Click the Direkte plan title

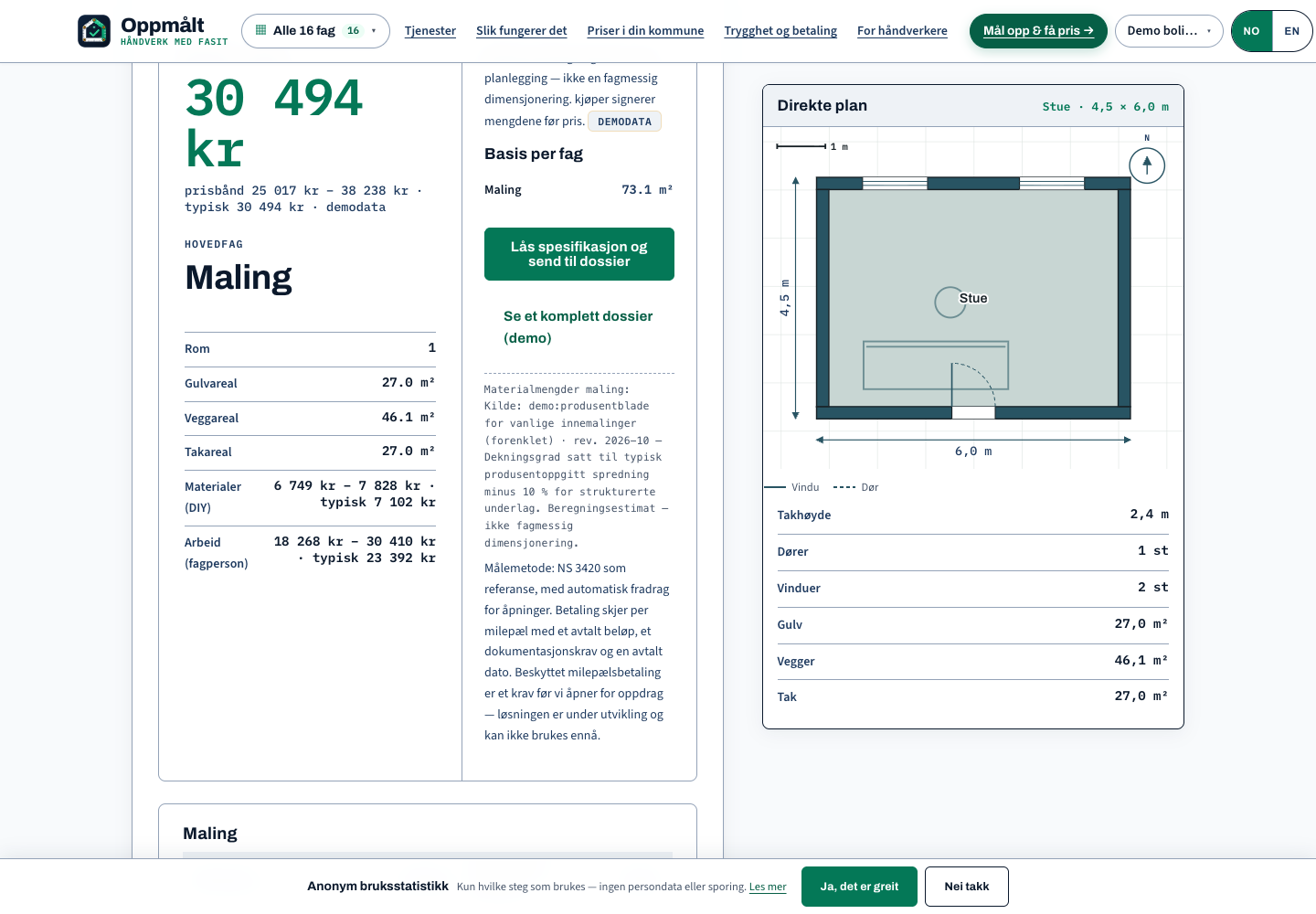pos(822,106)
